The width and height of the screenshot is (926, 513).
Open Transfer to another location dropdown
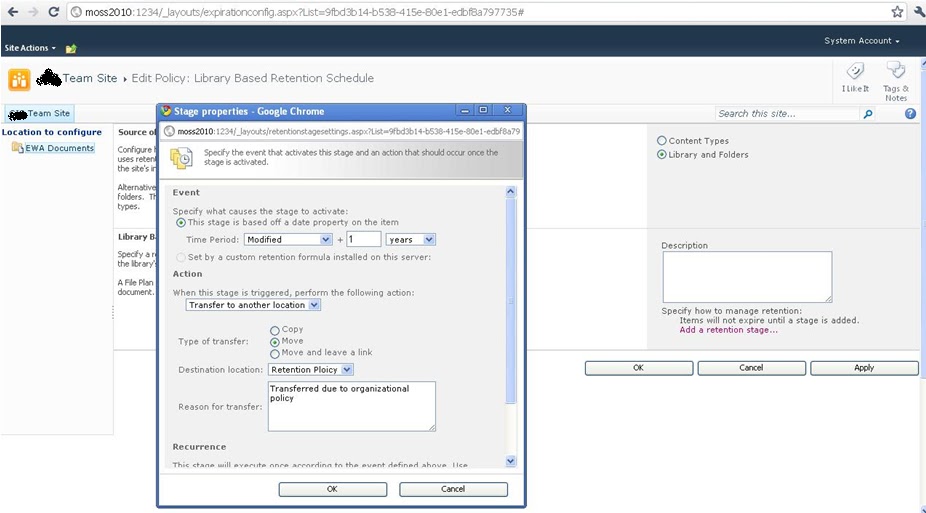tap(253, 305)
